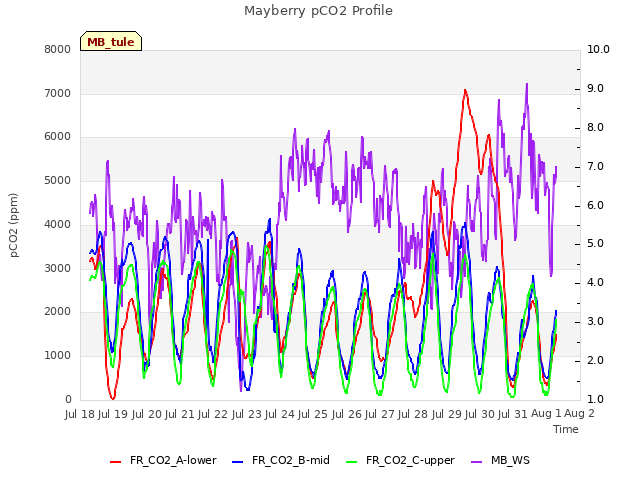Click the 4000 left axis label
Viewport: 640px width, 480px height.
[x=58, y=224]
